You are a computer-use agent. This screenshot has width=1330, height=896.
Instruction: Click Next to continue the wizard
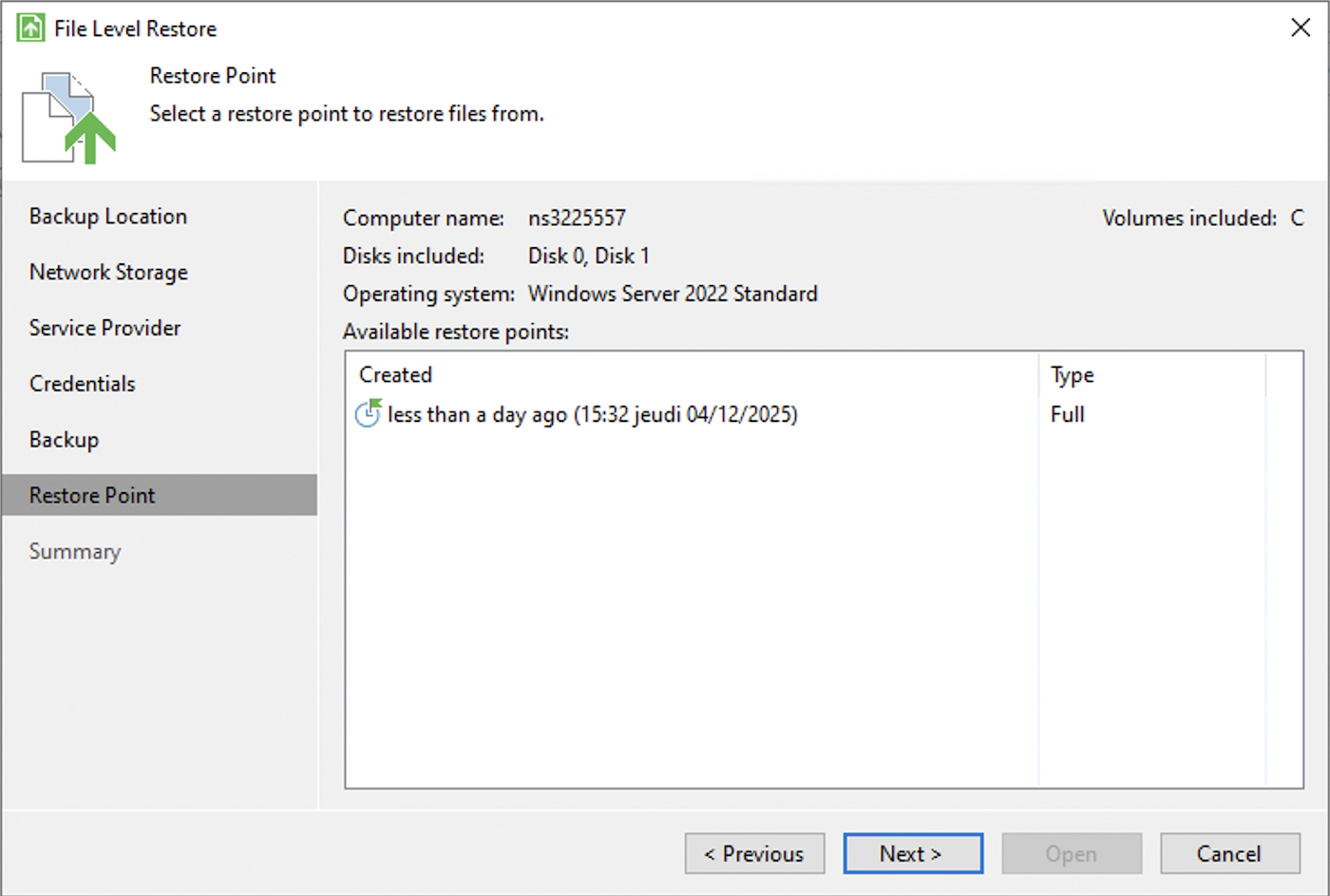click(x=912, y=853)
